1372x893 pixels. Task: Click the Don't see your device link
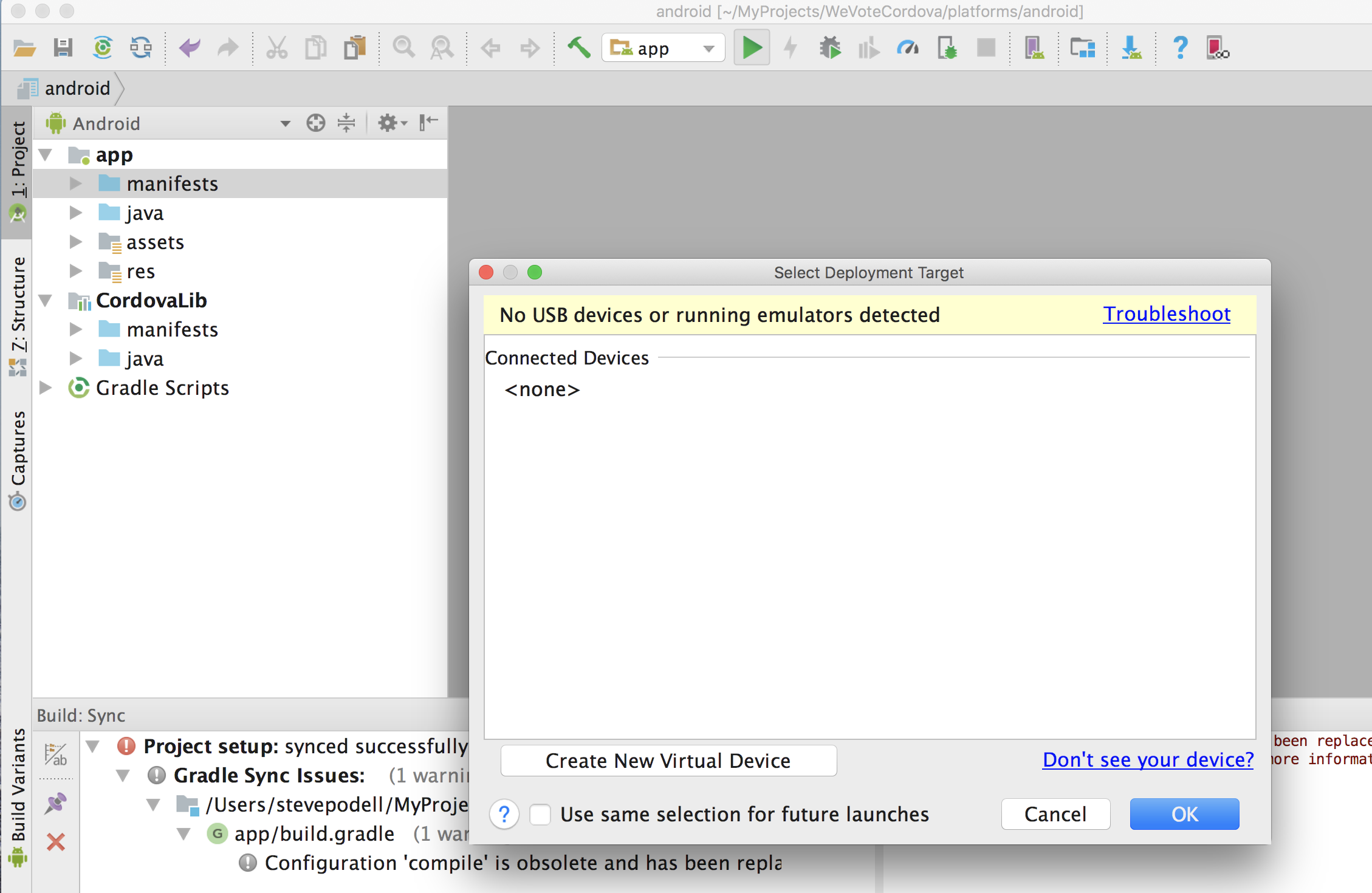click(x=1148, y=759)
